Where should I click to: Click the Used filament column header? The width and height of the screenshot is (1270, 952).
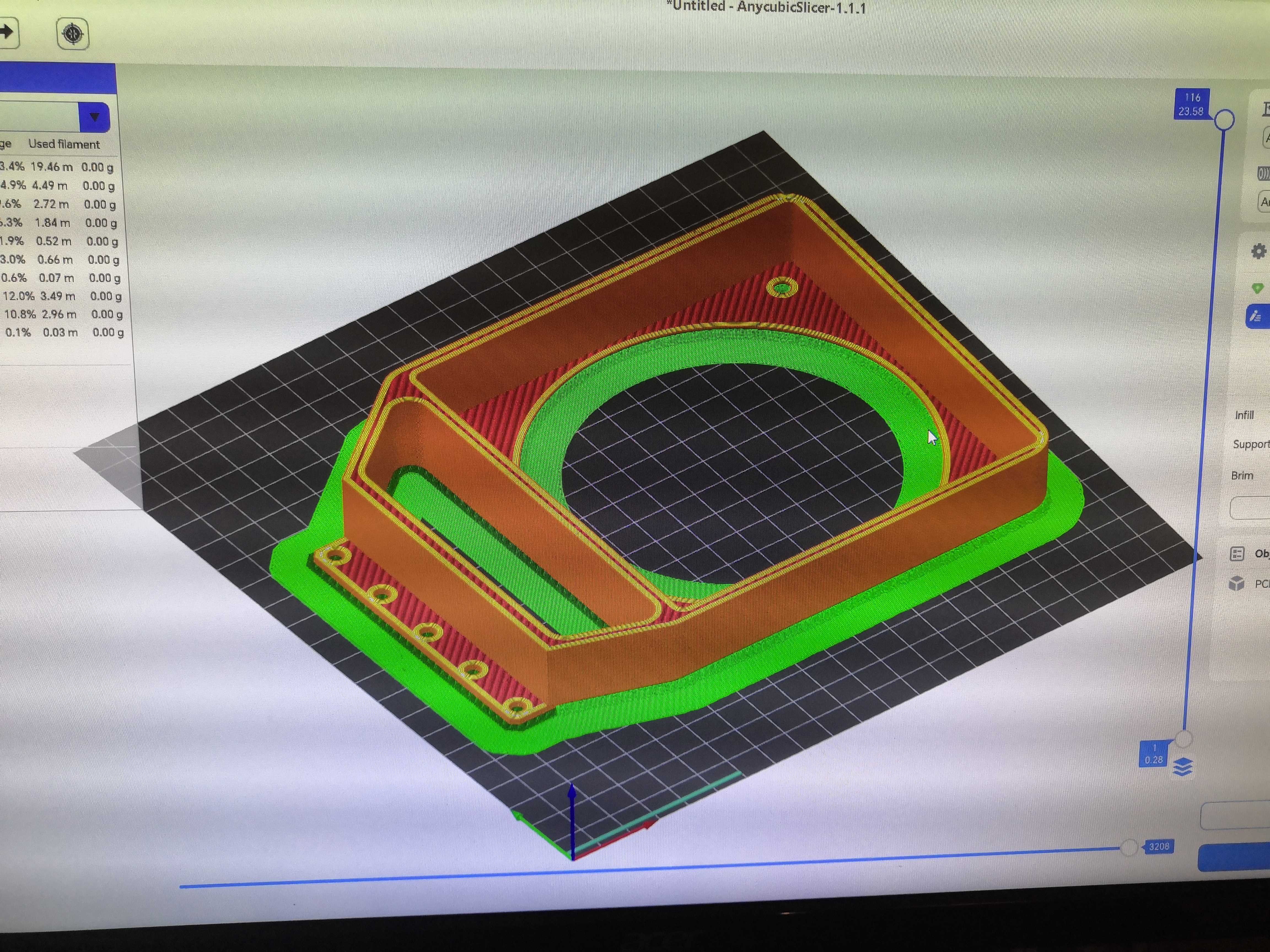(64, 145)
